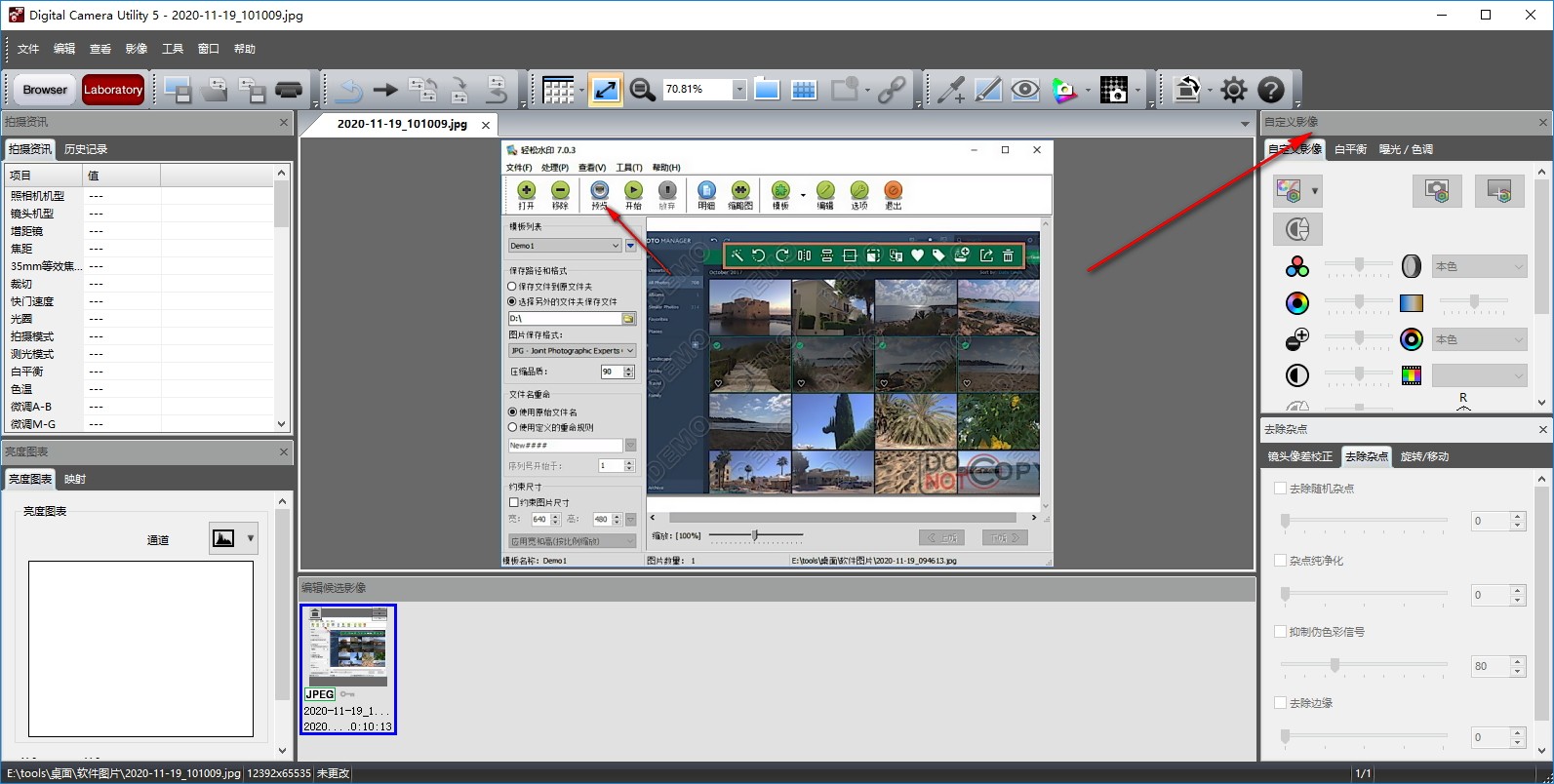Screen dimensions: 1554x784
Task: Click the rotate image icon in toolbar
Action: pyautogui.click(x=1186, y=90)
